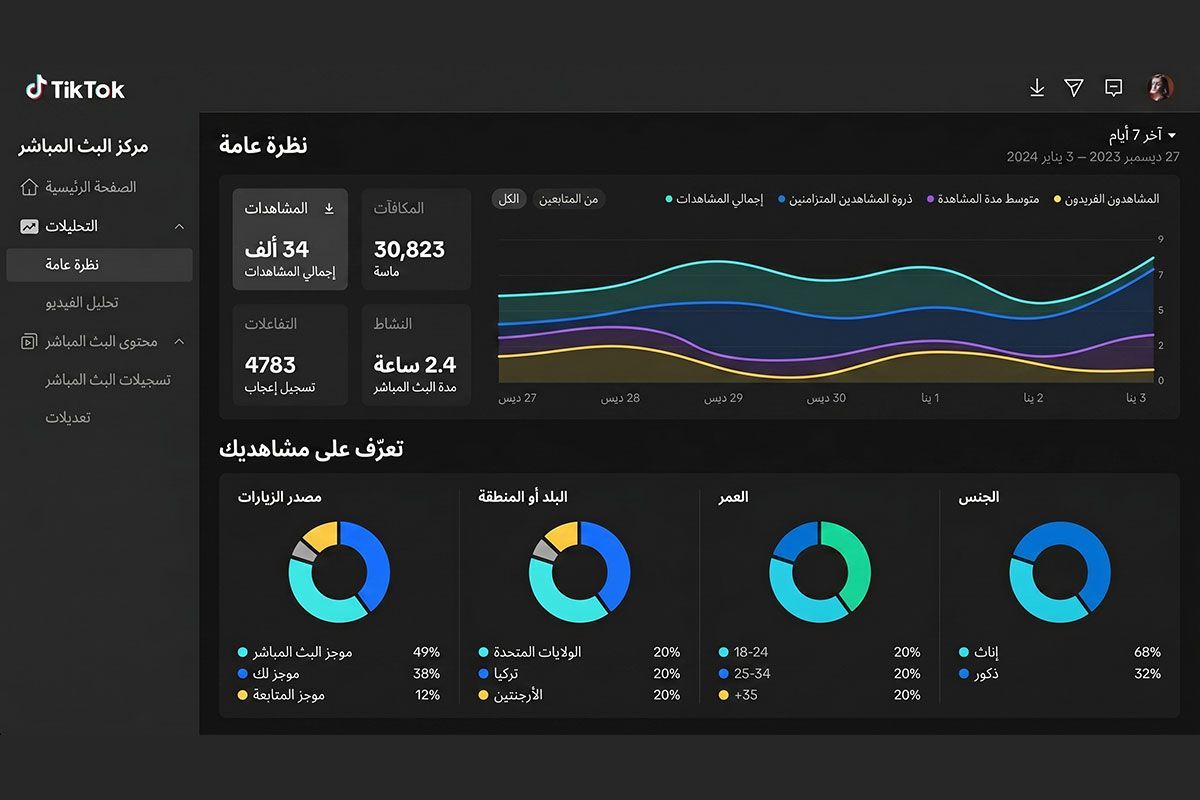This screenshot has height=800, width=1200.
Task: Download the المشاهدات card data
Action: [x=329, y=208]
